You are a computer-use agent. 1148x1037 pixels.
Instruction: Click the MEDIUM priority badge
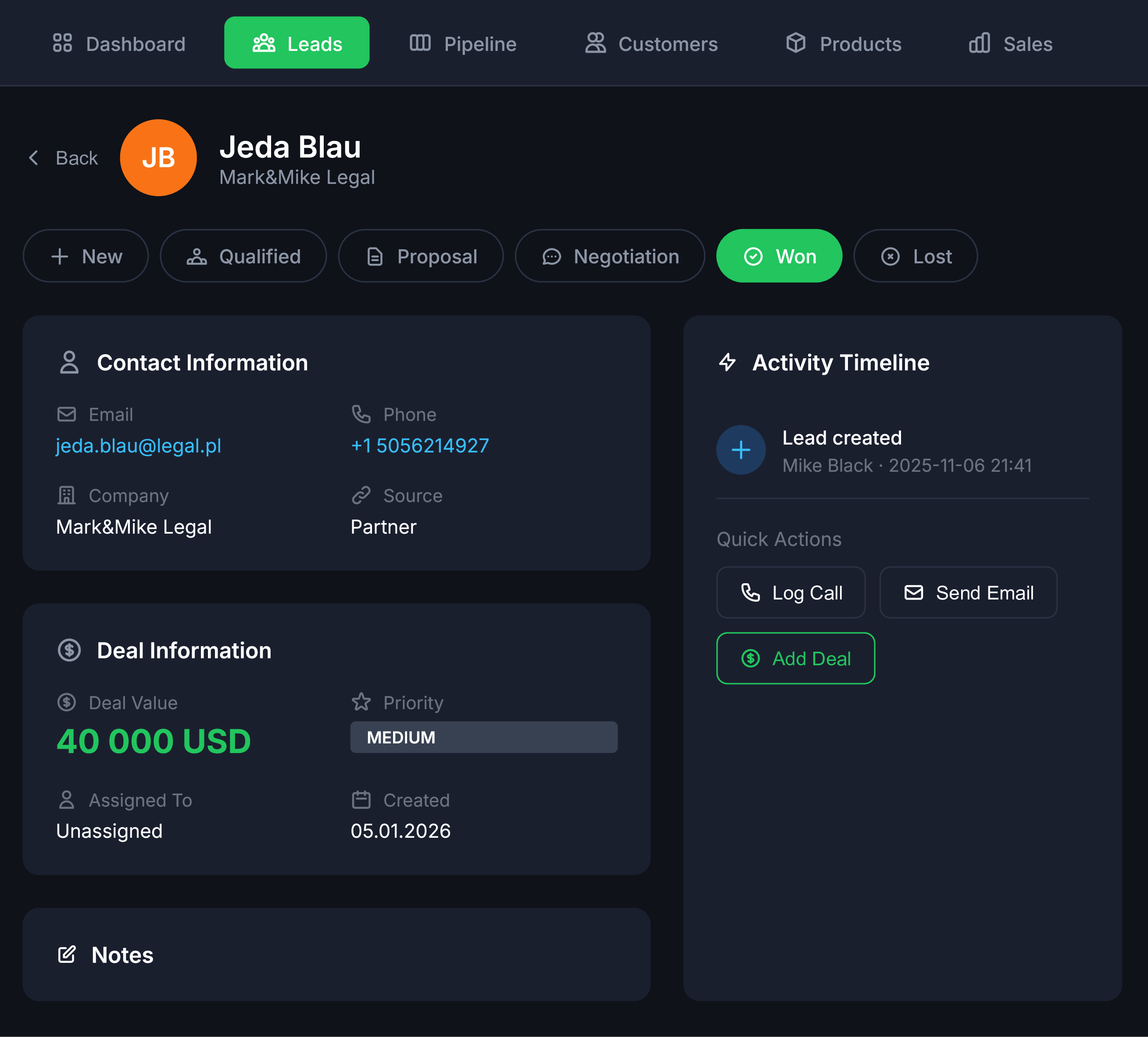pos(483,737)
